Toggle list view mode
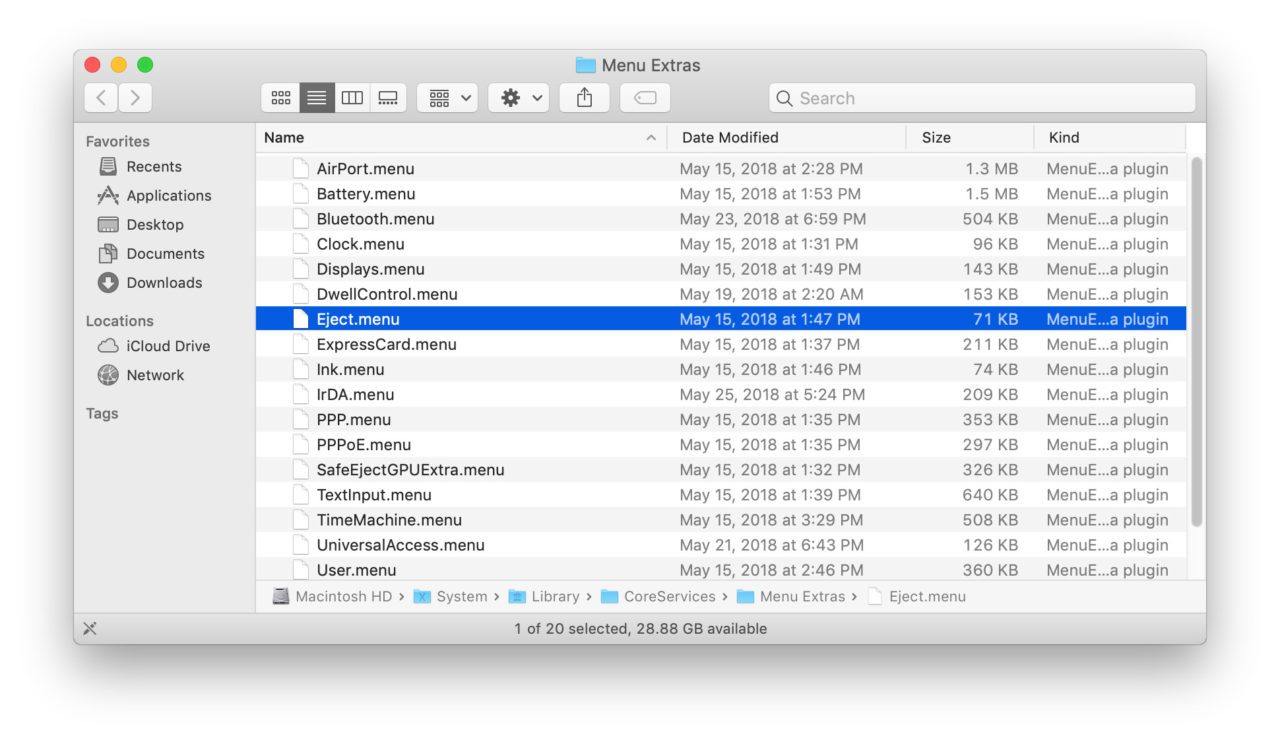Screen dimensions: 1280x742 coord(316,97)
